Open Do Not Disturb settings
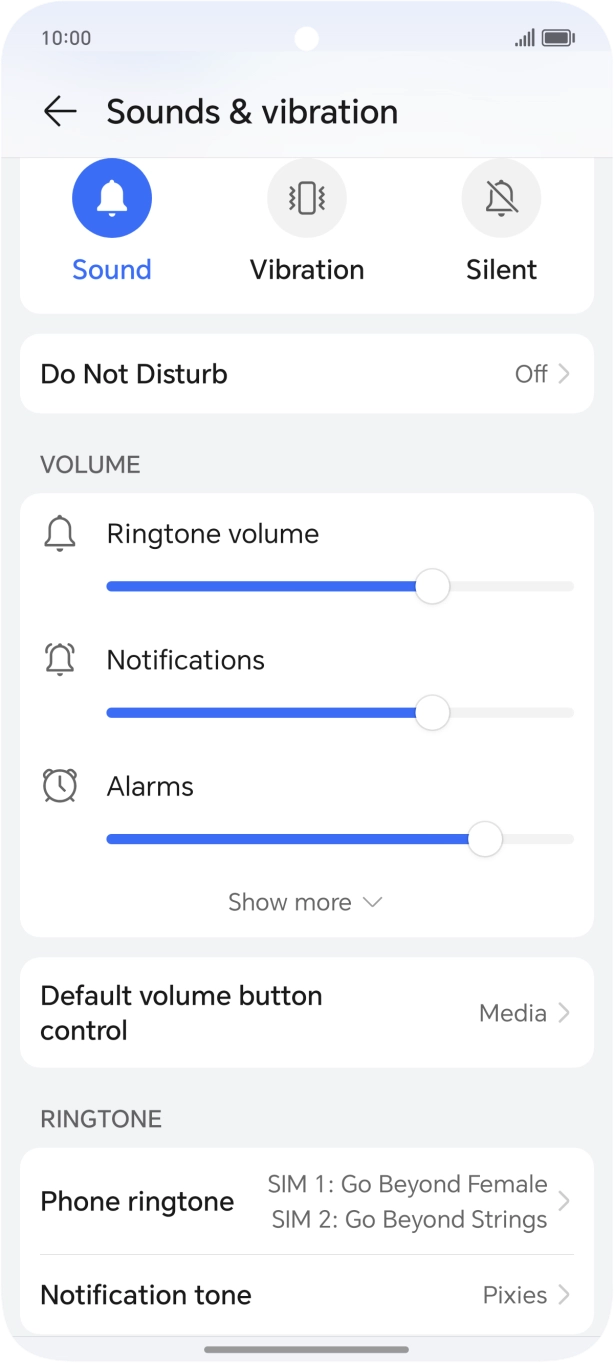Screen dimensions: 614x1363 [306, 373]
